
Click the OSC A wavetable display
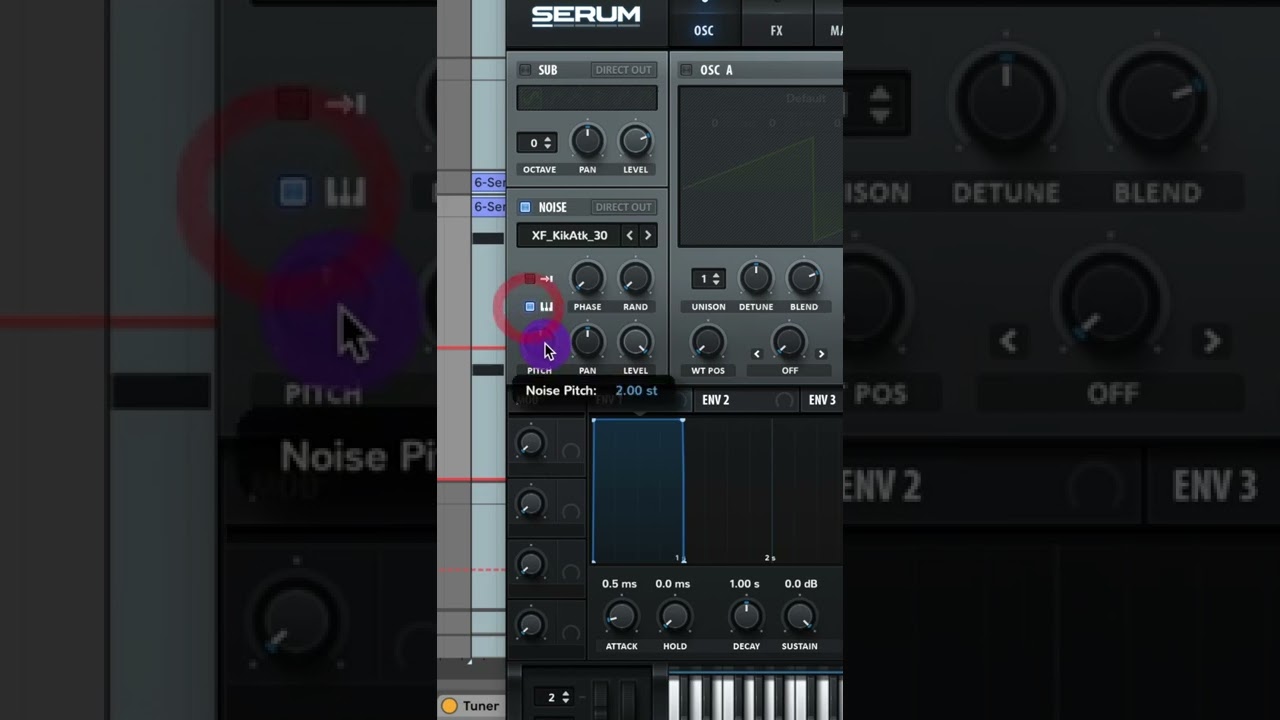(x=760, y=166)
